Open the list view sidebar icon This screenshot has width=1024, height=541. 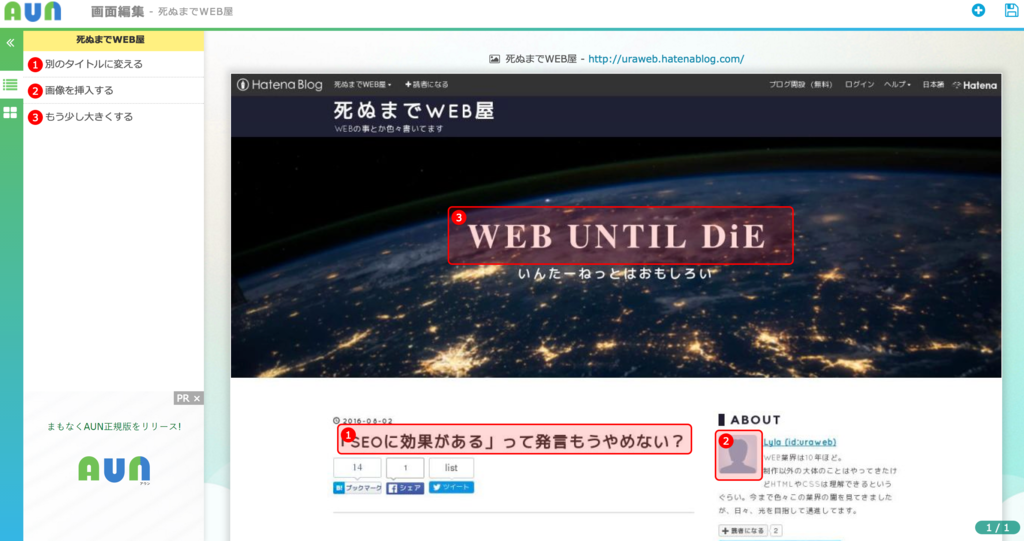tap(10, 85)
